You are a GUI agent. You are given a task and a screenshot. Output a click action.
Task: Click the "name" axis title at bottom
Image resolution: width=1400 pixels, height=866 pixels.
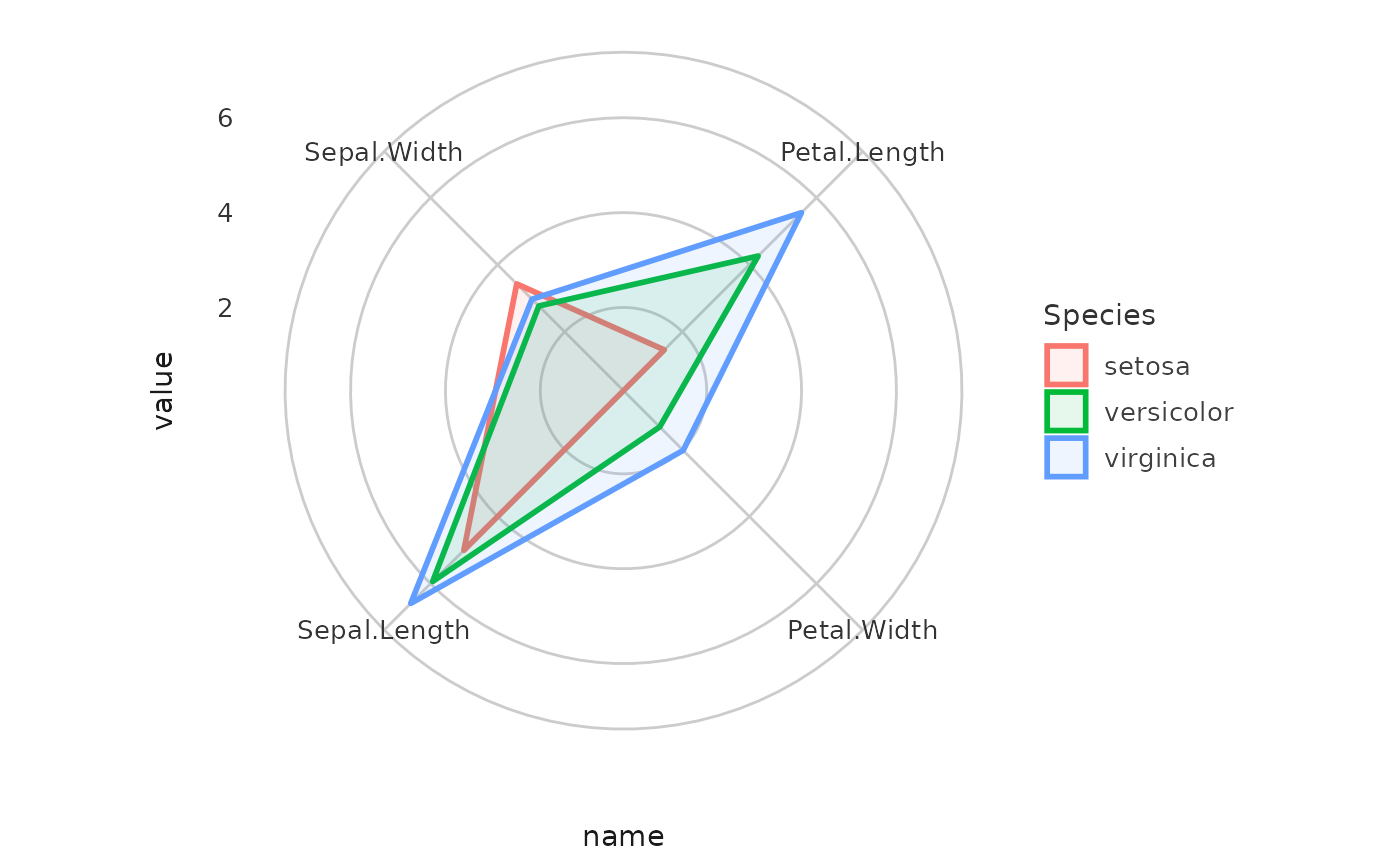pos(623,836)
